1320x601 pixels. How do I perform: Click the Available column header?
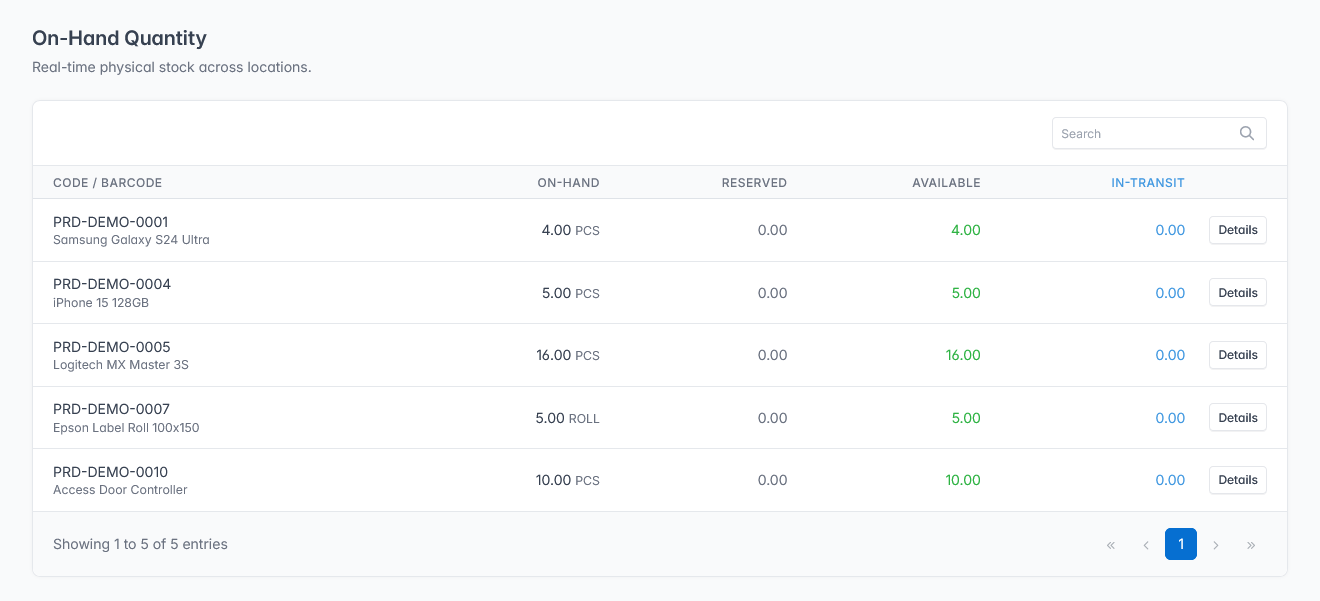coord(946,183)
